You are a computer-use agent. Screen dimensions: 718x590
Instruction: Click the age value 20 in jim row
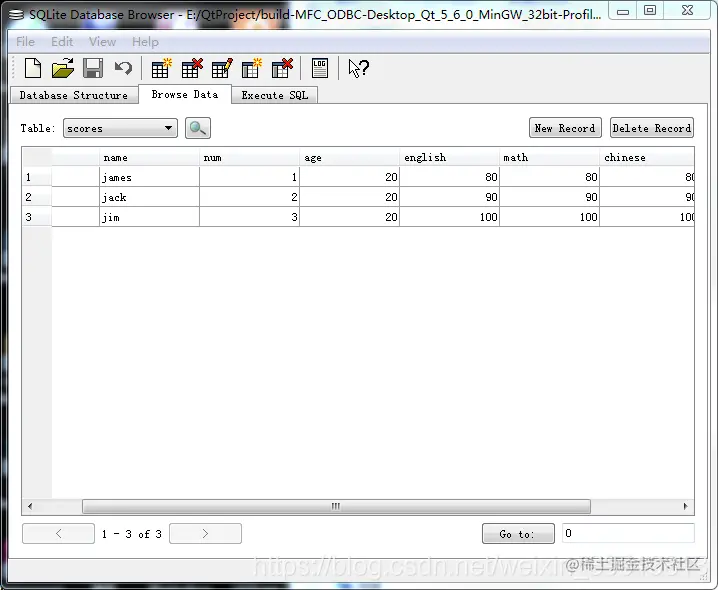[x=349, y=217]
